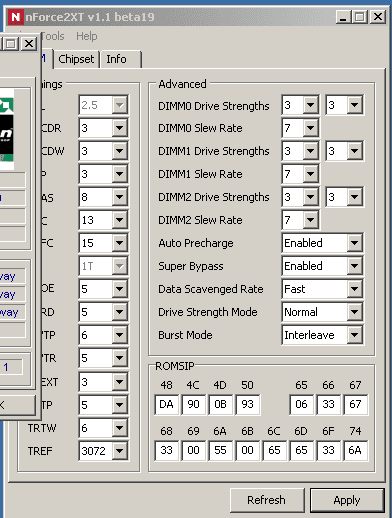Click ROMSIP register 4C field

193,405
